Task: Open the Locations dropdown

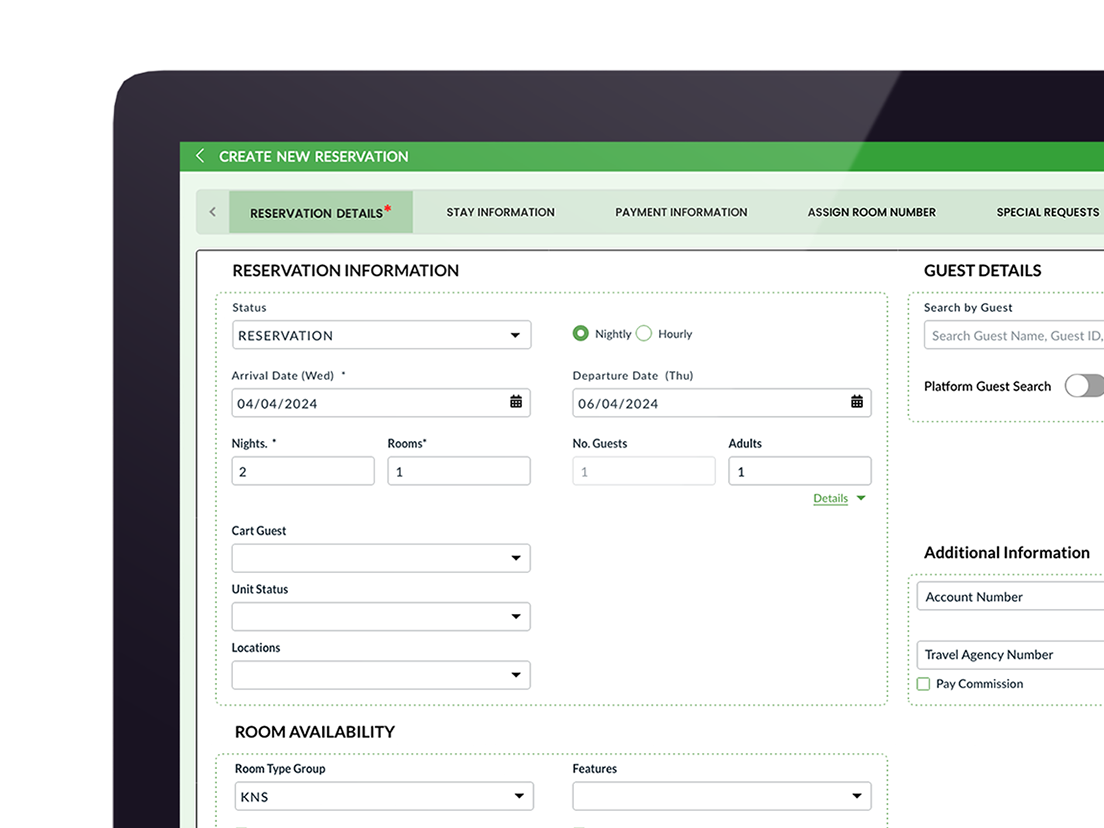Action: [381, 675]
